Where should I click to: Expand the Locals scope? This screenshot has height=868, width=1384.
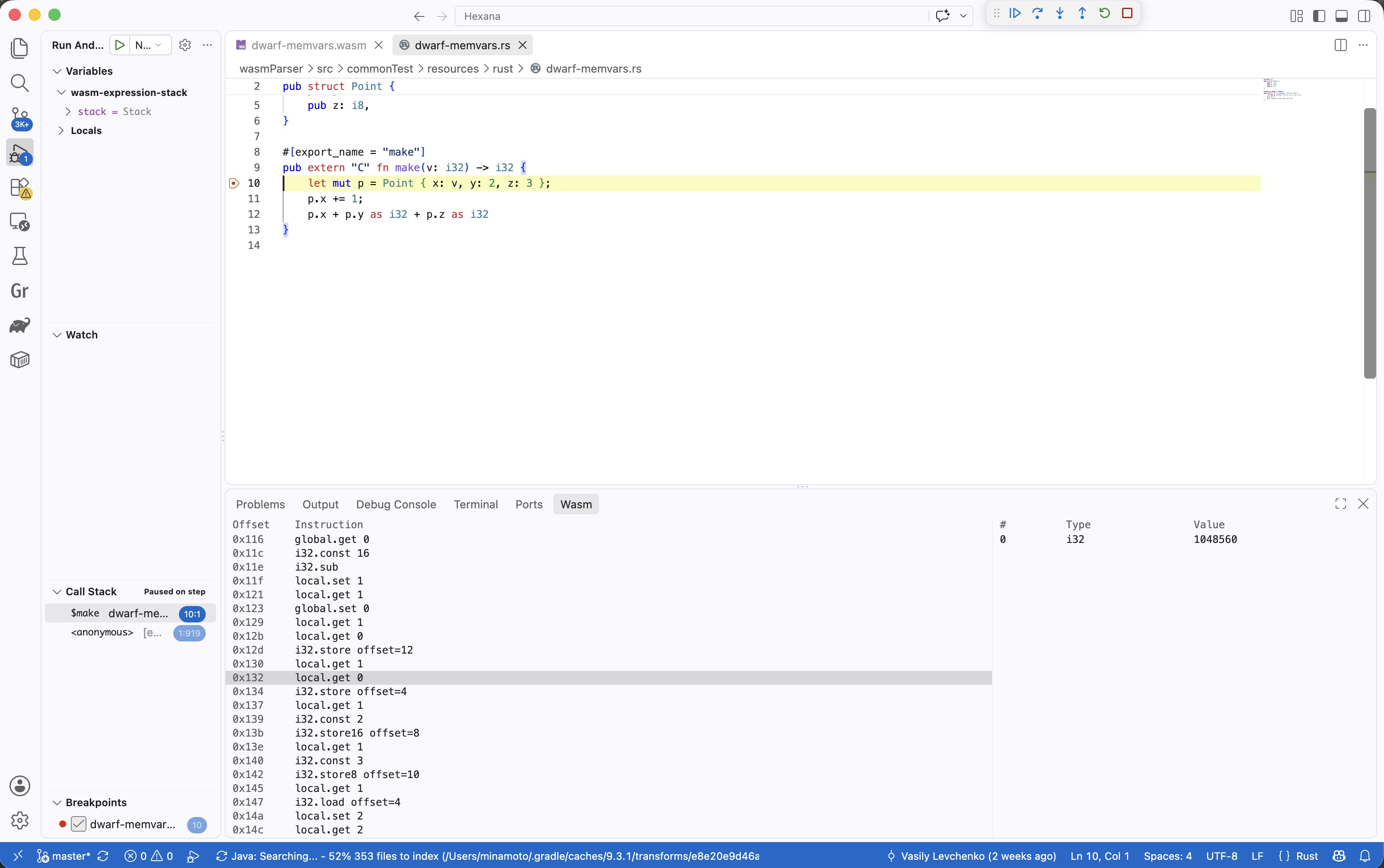point(61,131)
